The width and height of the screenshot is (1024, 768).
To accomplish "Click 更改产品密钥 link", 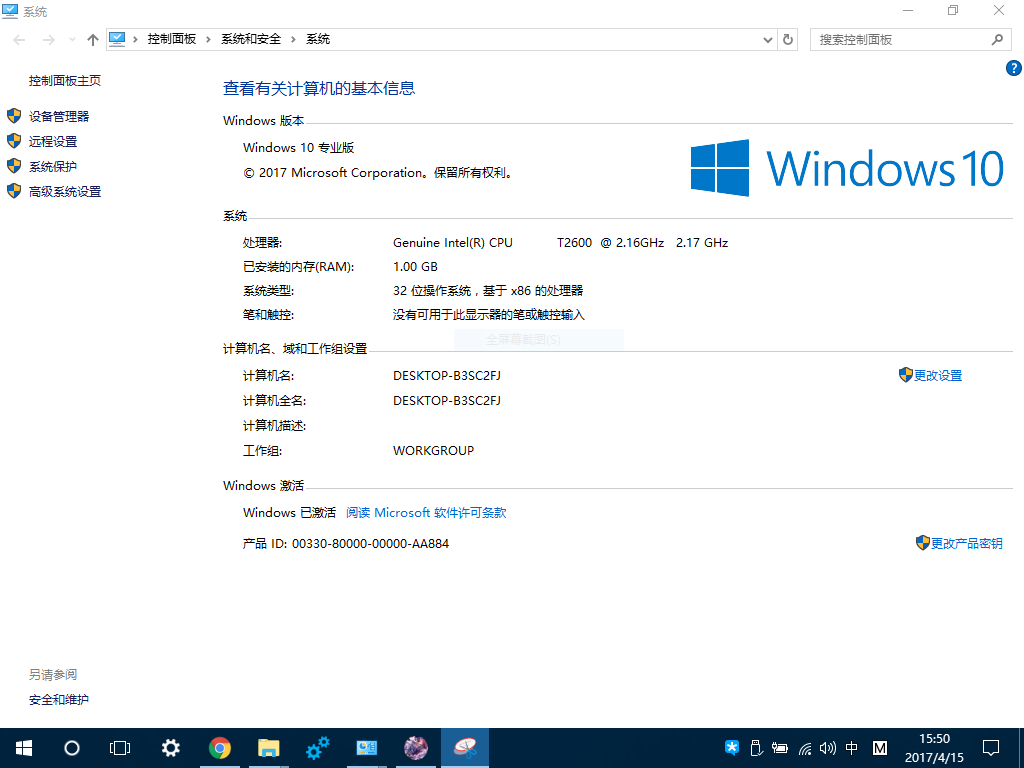I will click(966, 544).
